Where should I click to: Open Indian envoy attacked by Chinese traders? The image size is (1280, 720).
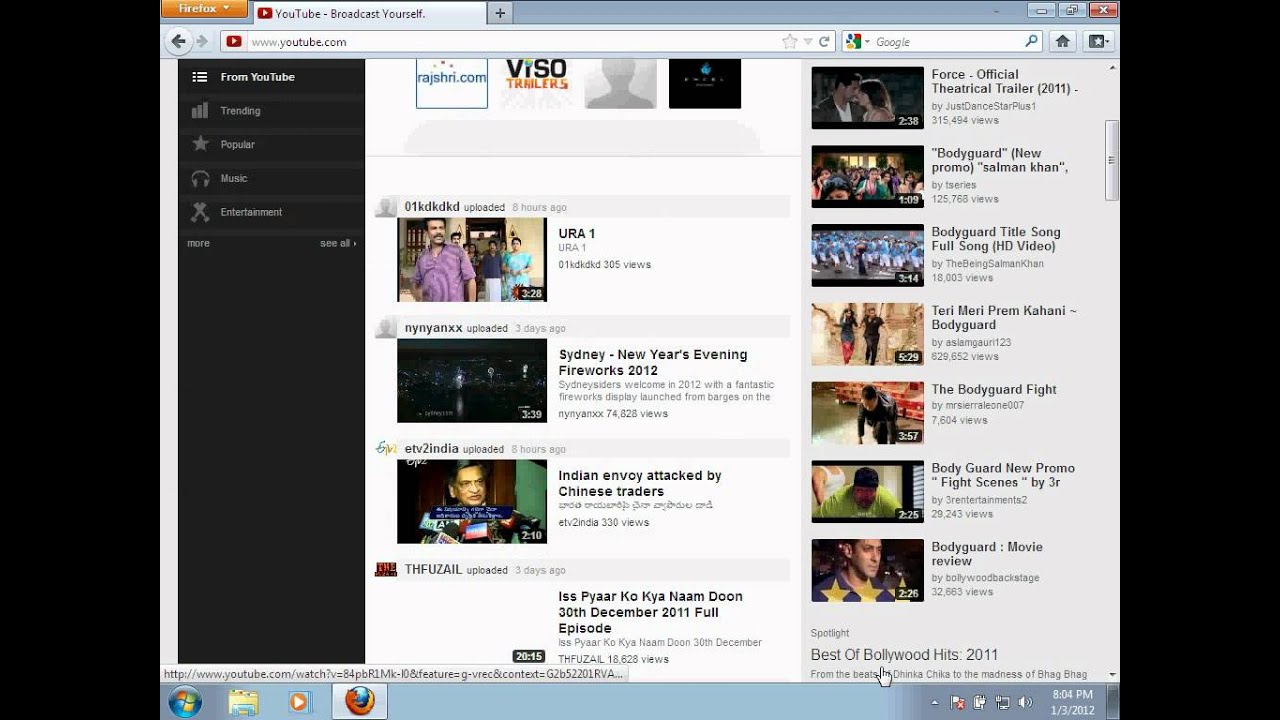click(640, 484)
